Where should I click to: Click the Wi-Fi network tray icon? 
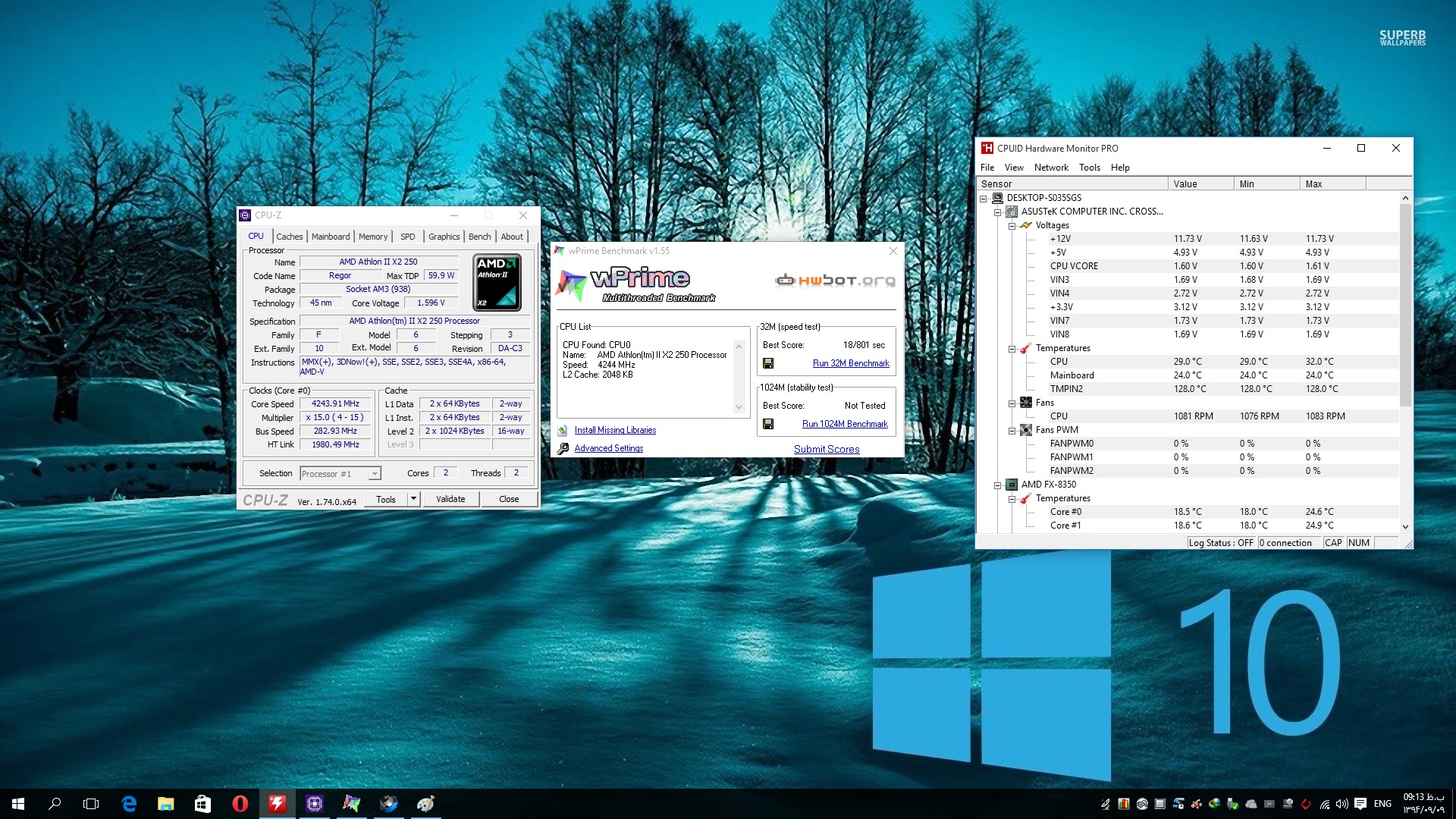point(1324,804)
